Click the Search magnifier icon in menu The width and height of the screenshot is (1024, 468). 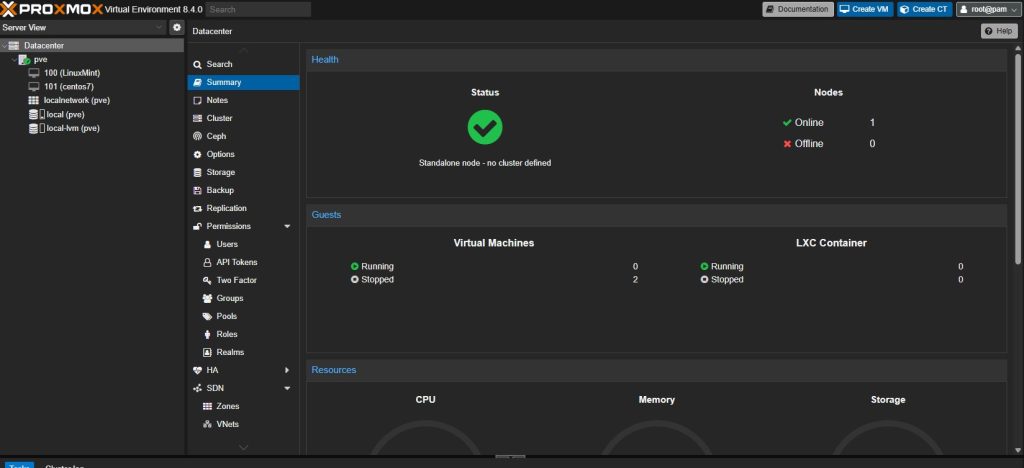pyautogui.click(x=197, y=65)
